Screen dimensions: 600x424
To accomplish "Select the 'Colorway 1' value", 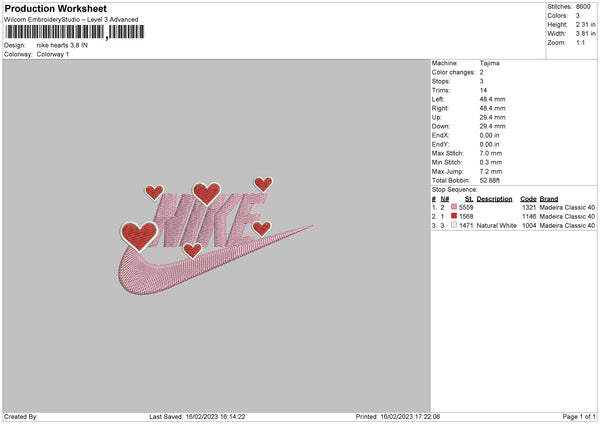I will (53, 54).
